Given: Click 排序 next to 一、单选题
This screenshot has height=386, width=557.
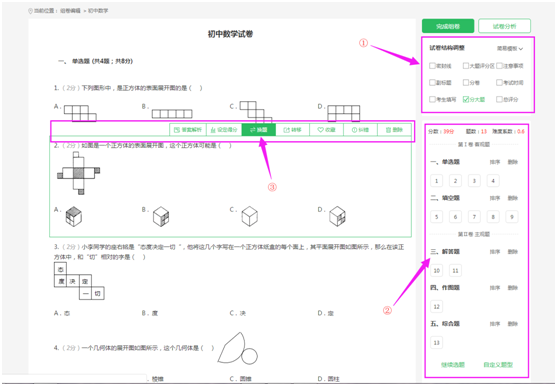Looking at the screenshot, I should tap(495, 162).
